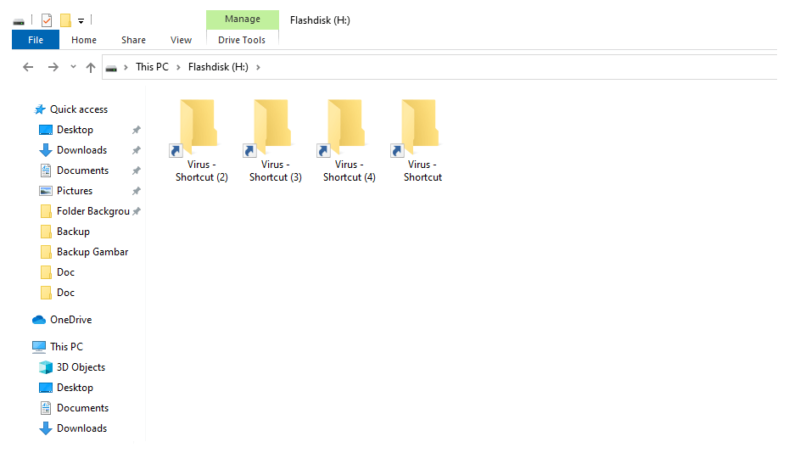Image resolution: width=800 pixels, height=464 pixels.
Task: Click the New Folder quick access icon
Action: (x=65, y=20)
